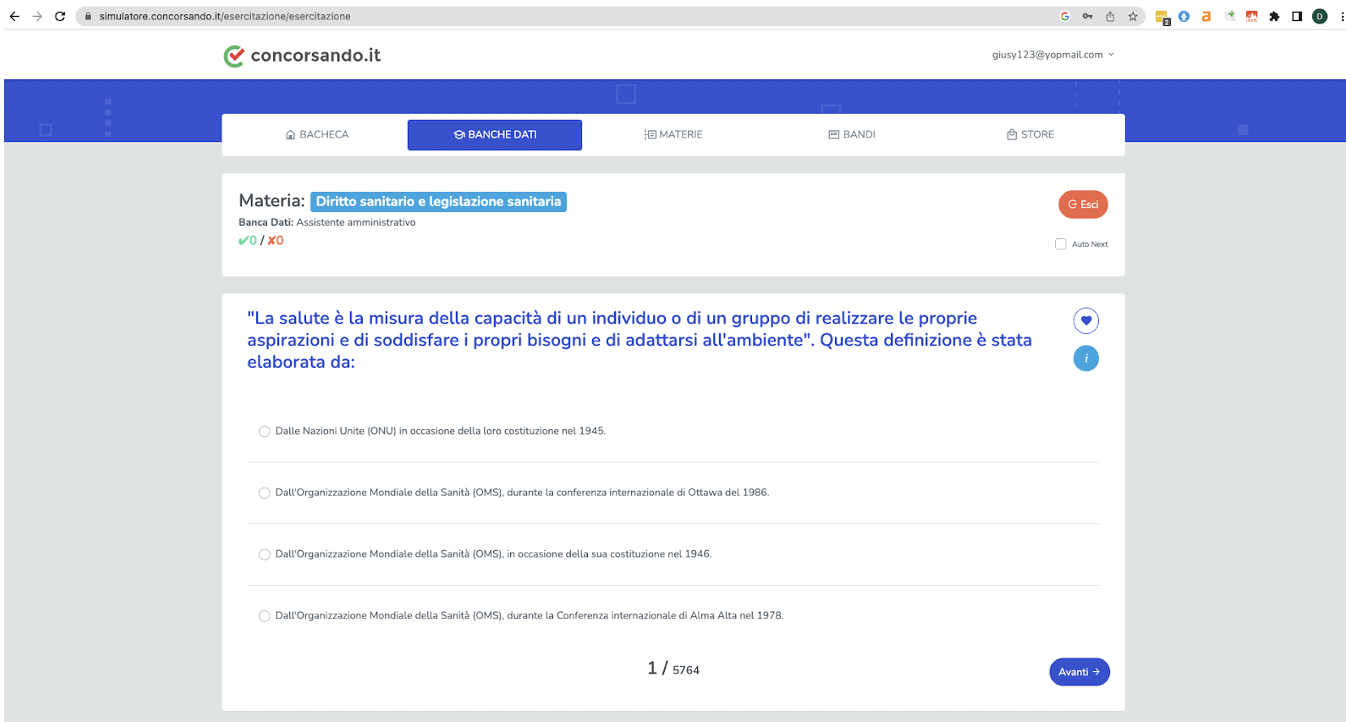Enable the Auto Next checkbox
This screenshot has width=1346, height=722.
click(1061, 244)
